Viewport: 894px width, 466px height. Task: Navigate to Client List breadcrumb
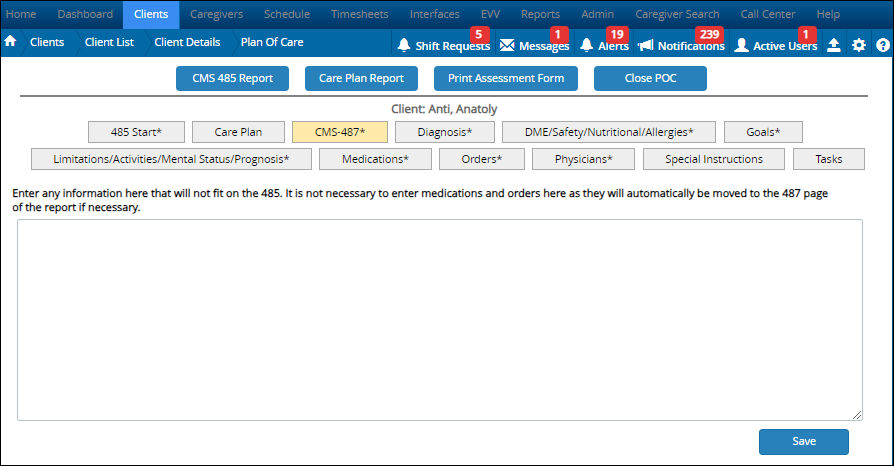(x=109, y=42)
